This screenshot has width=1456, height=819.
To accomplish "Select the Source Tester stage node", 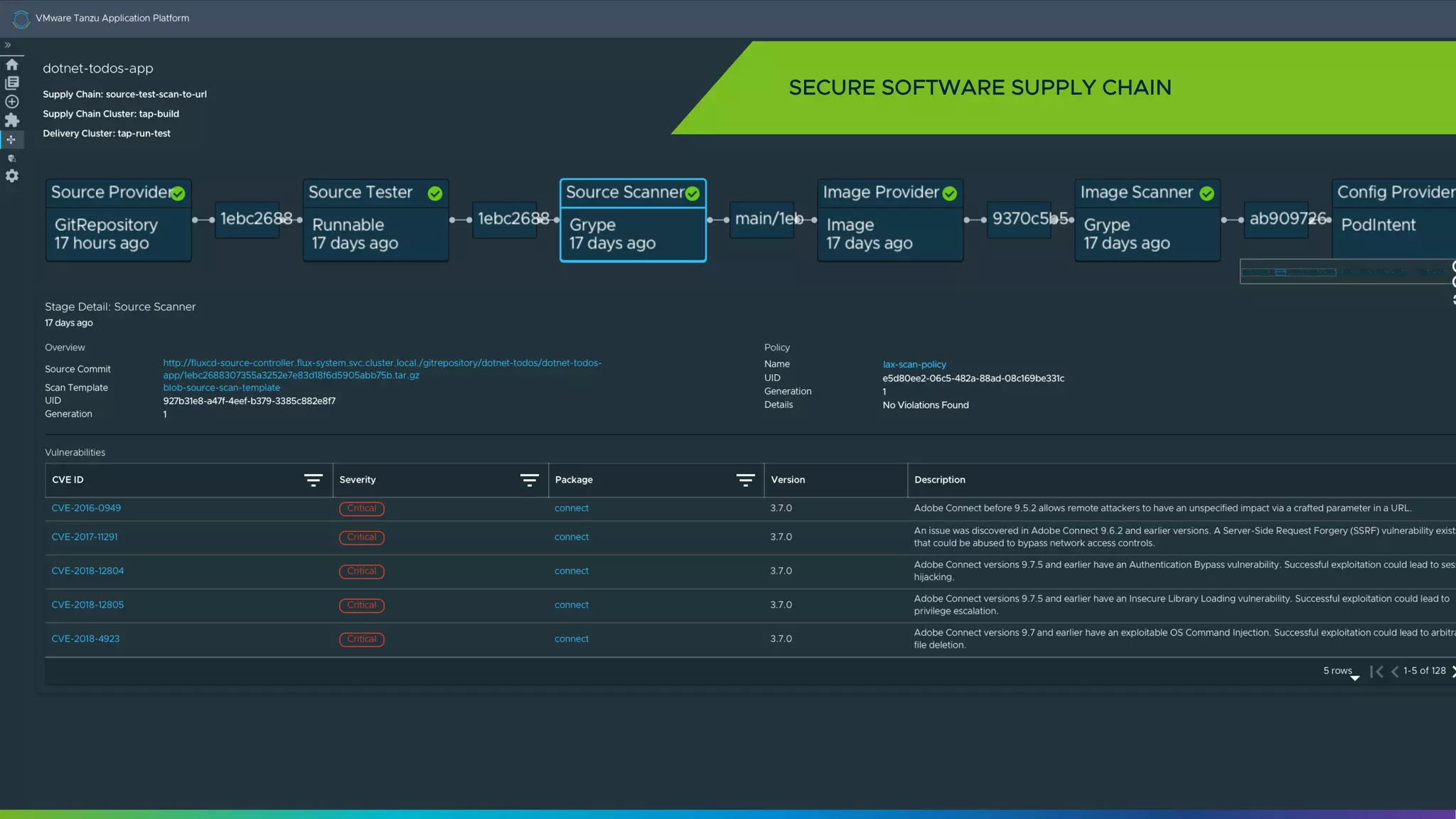I will pos(376,220).
